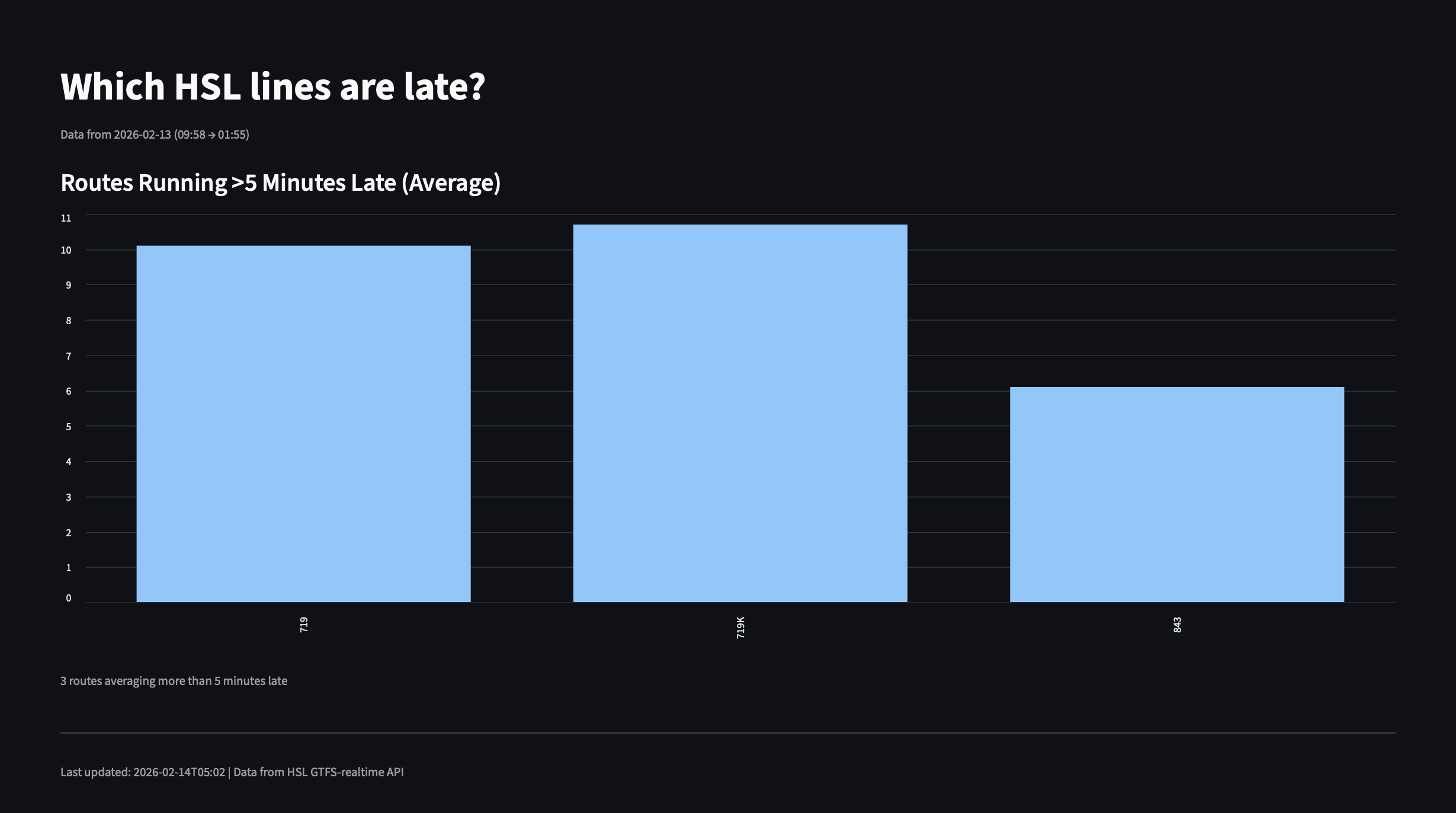
Task: Click the horizontal divider above the footer
Action: tap(727, 733)
